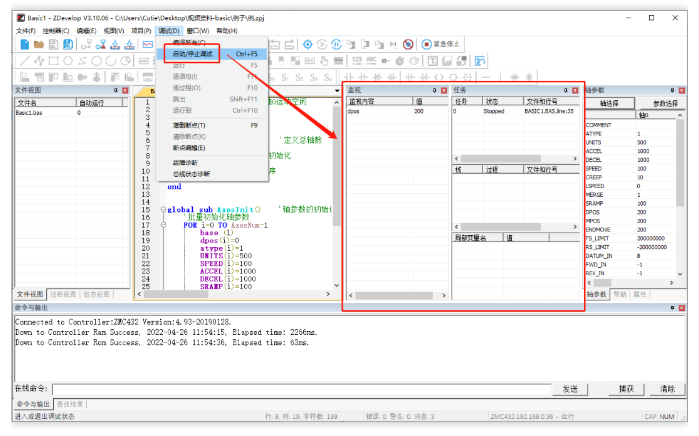Click the Save All toolbar icon
Screen dimensions: 699x436
68,44
